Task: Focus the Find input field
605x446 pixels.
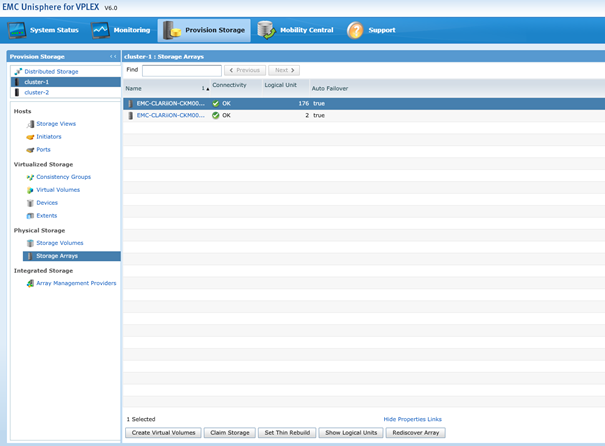Action: tap(182, 70)
